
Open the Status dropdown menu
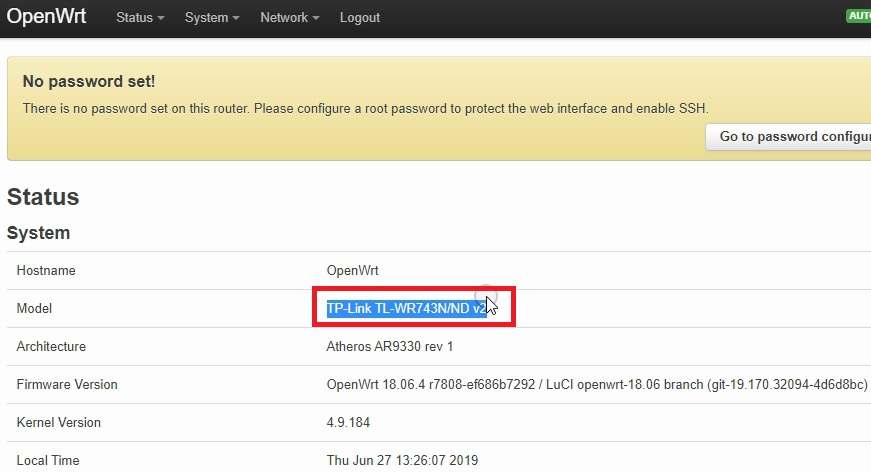(x=140, y=18)
